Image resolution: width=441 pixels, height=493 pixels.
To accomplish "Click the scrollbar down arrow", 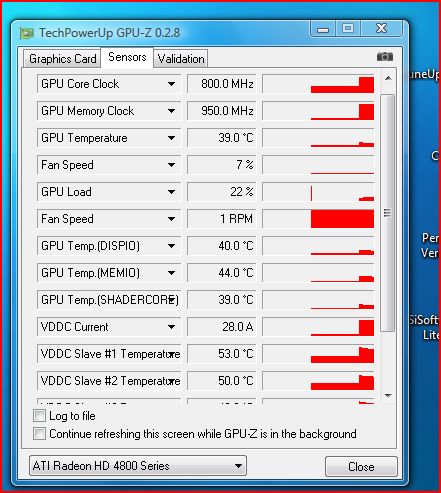I will pyautogui.click(x=388, y=396).
